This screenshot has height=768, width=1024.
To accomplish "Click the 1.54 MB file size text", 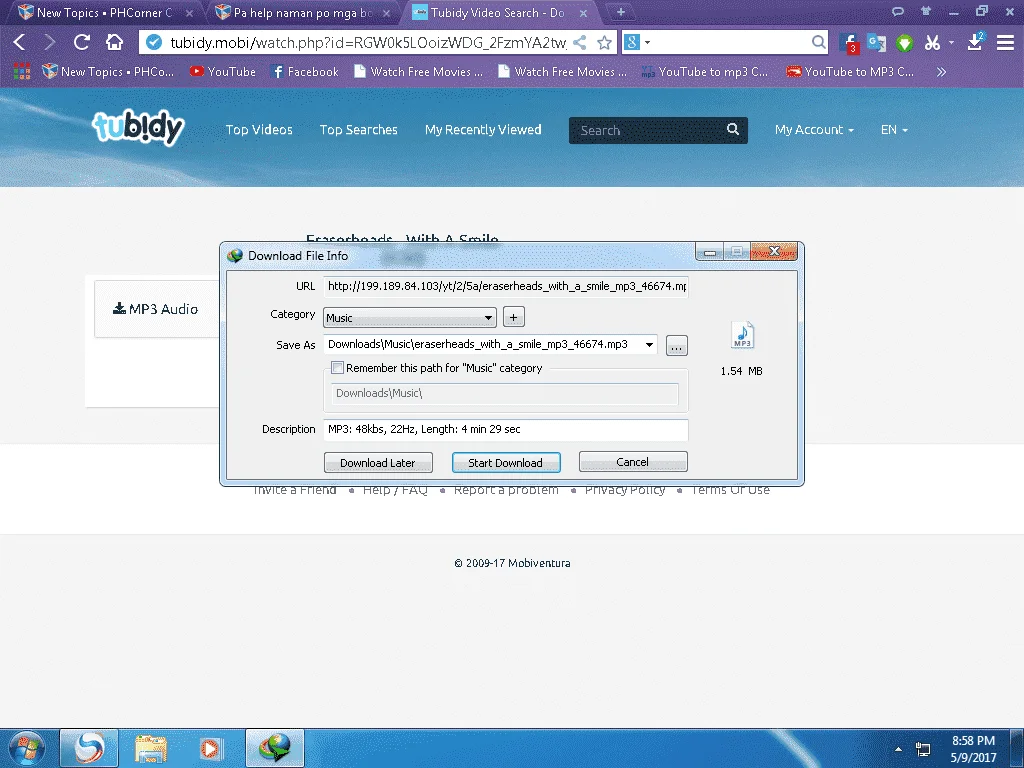I will (742, 371).
